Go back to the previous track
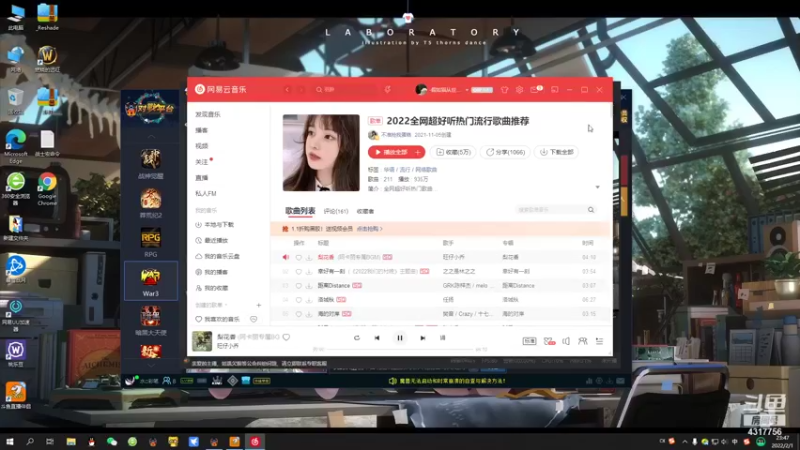This screenshot has width=800, height=450. click(x=377, y=338)
